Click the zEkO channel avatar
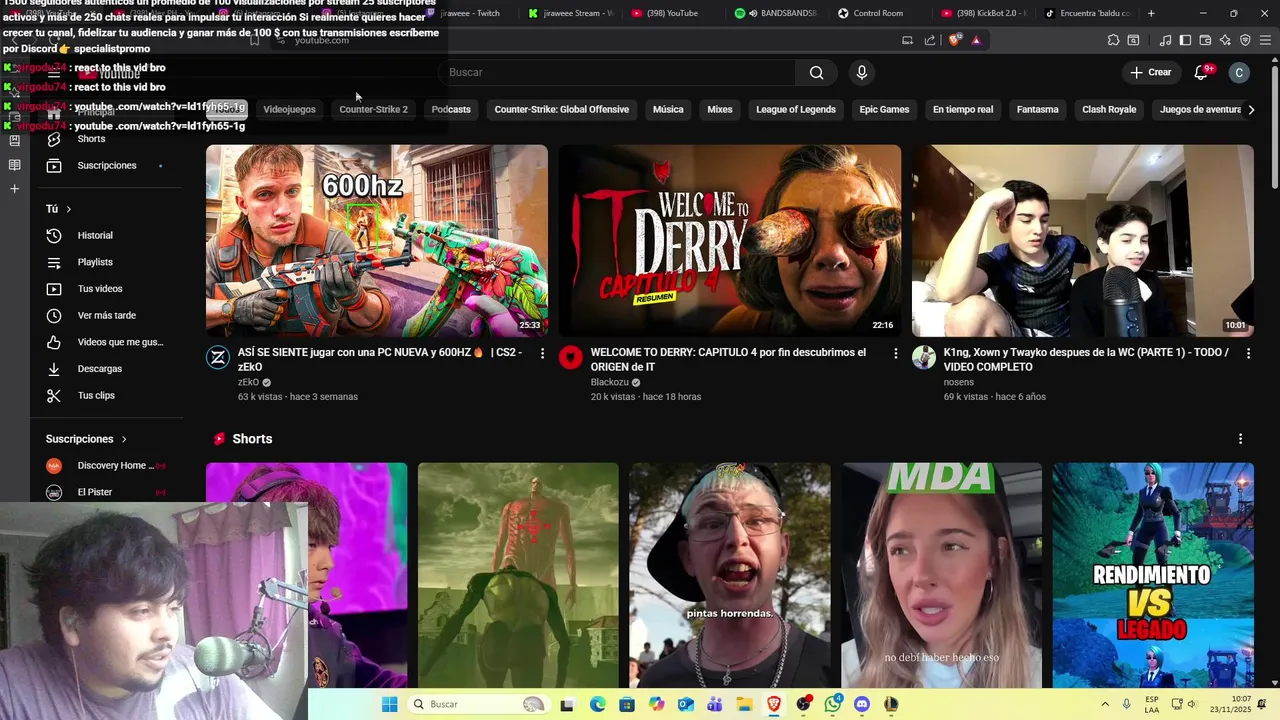 [218, 357]
